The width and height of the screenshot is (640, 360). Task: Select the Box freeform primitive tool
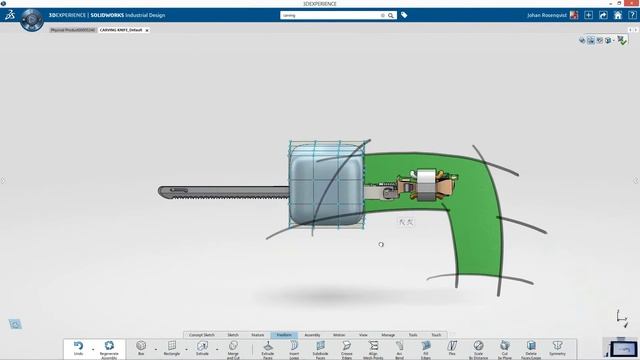(x=141, y=348)
